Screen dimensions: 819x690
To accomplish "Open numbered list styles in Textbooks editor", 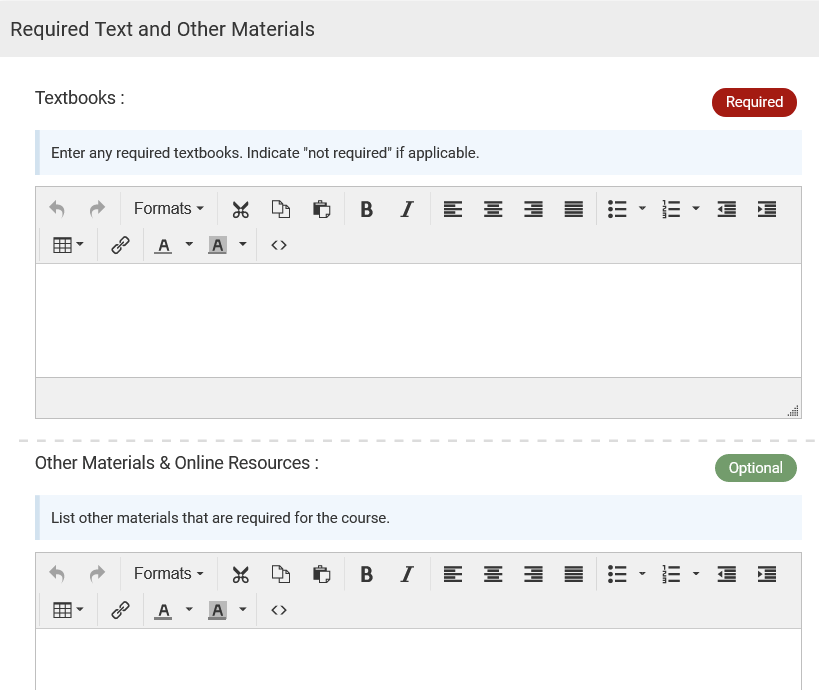I will pyautogui.click(x=696, y=209).
